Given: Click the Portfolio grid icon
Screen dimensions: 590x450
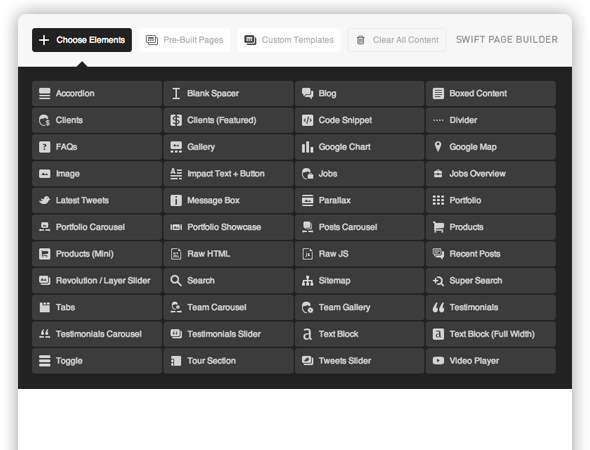Looking at the screenshot, I should 438,200.
